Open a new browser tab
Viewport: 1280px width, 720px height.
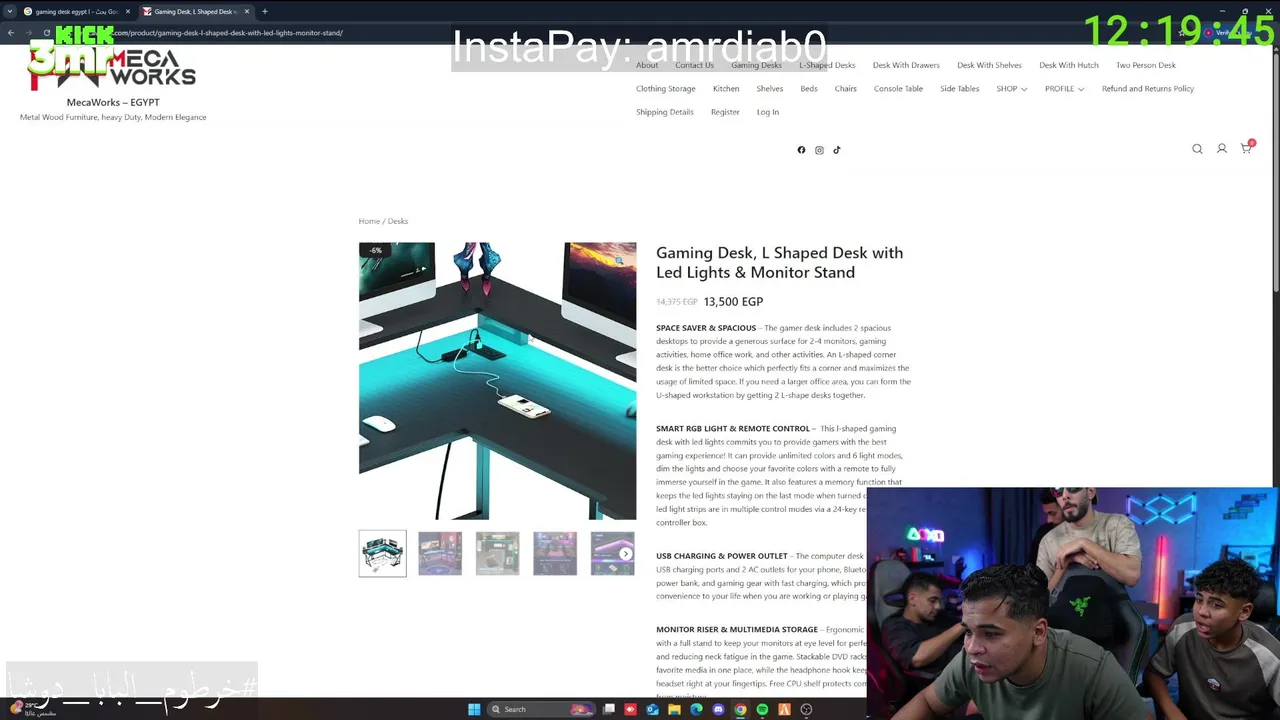[x=265, y=11]
